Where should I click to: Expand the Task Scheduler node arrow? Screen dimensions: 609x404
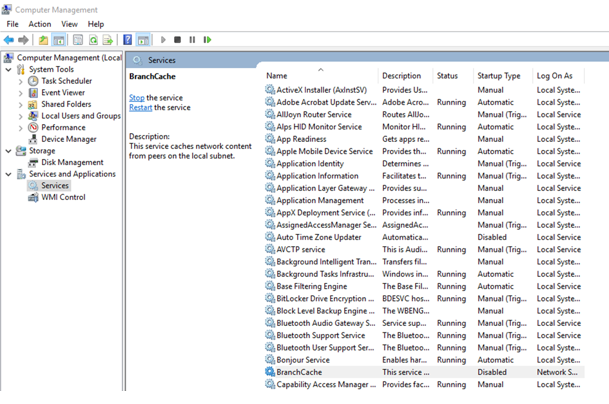21,81
